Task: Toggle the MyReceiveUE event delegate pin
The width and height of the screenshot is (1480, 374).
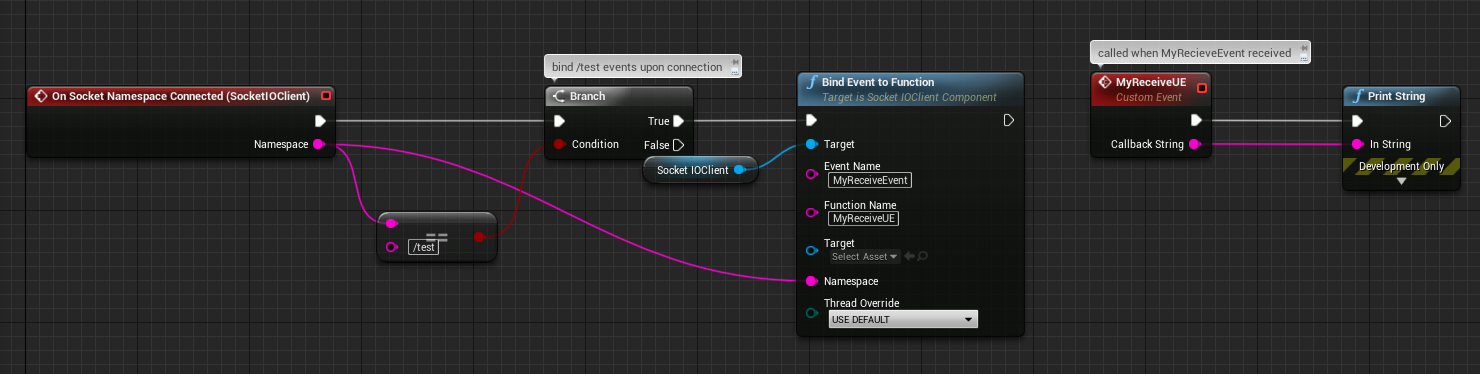Action: [1202, 88]
